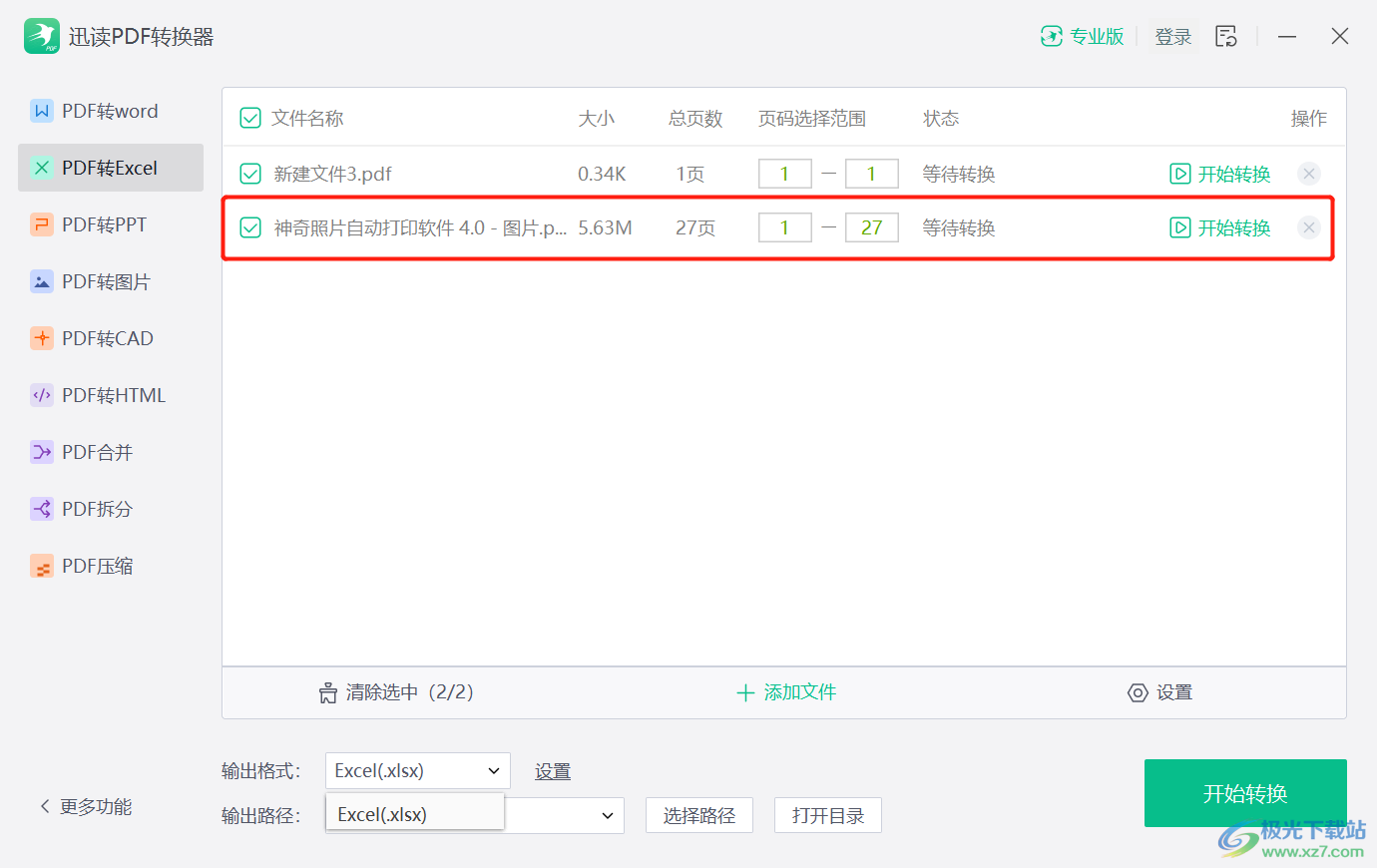Viewport: 1377px width, 868px height.
Task: Expand the 输出格式 Excel(.xlsx) dropdown
Action: tap(417, 770)
